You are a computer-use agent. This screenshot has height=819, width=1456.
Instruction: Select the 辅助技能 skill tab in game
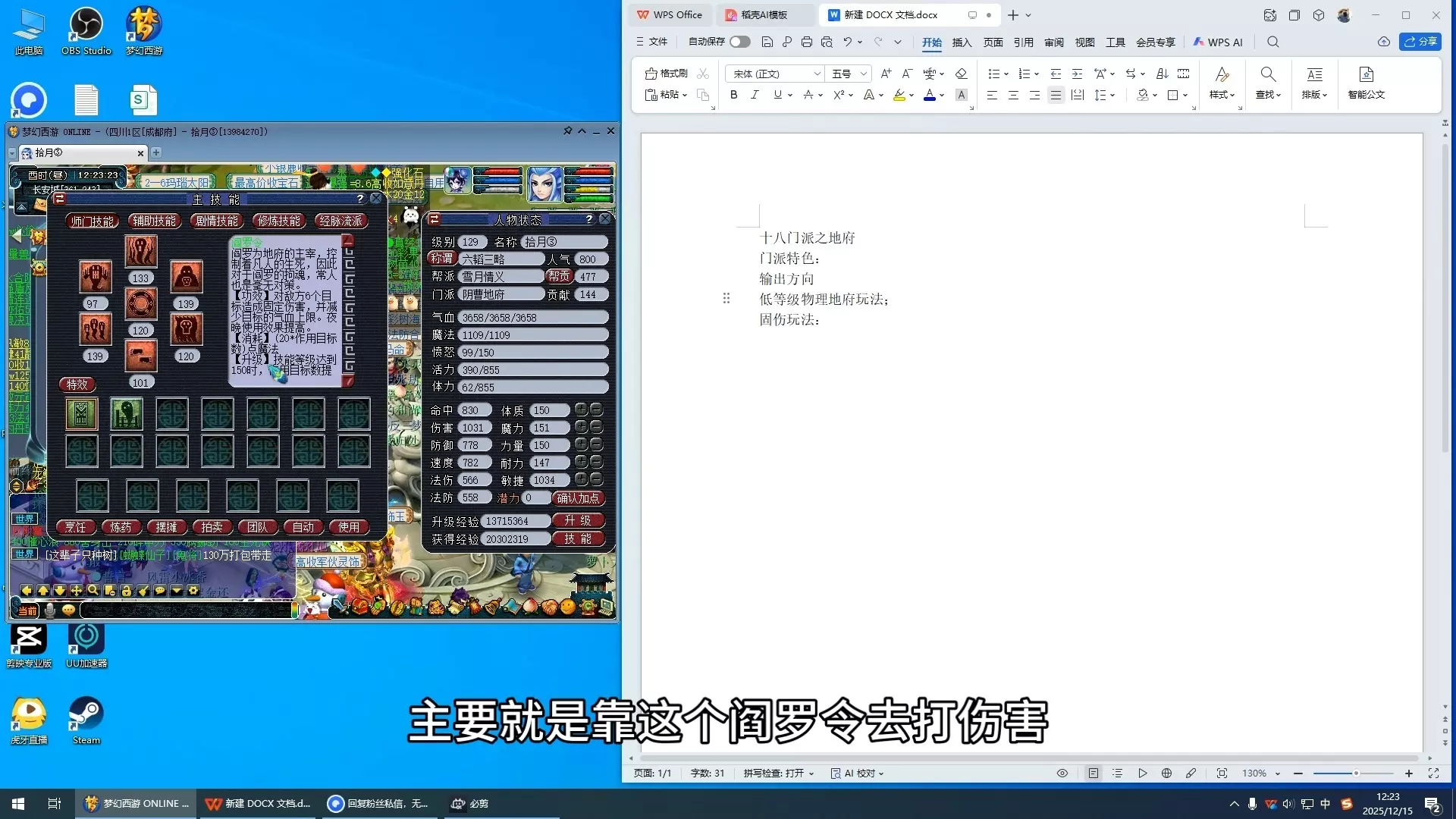click(x=154, y=221)
